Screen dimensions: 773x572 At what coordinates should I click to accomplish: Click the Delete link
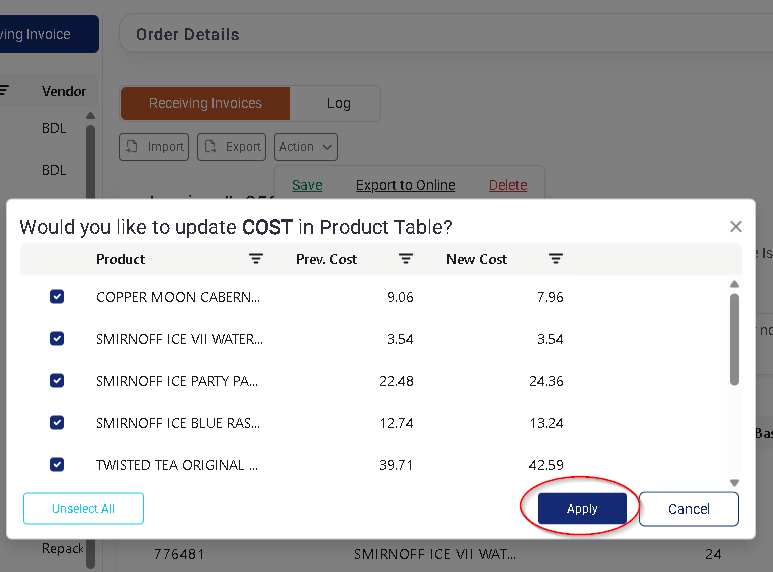pyautogui.click(x=508, y=185)
